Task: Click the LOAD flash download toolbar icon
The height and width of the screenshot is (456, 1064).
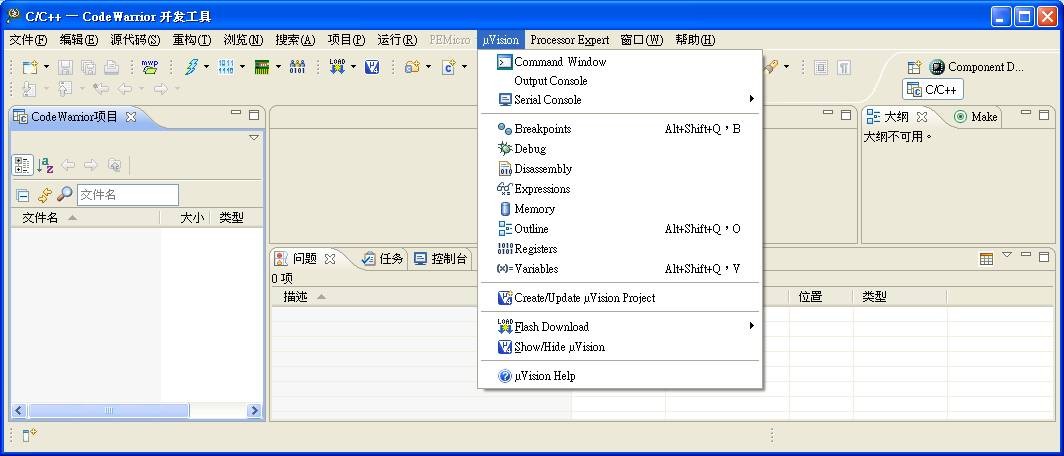Action: (337, 67)
